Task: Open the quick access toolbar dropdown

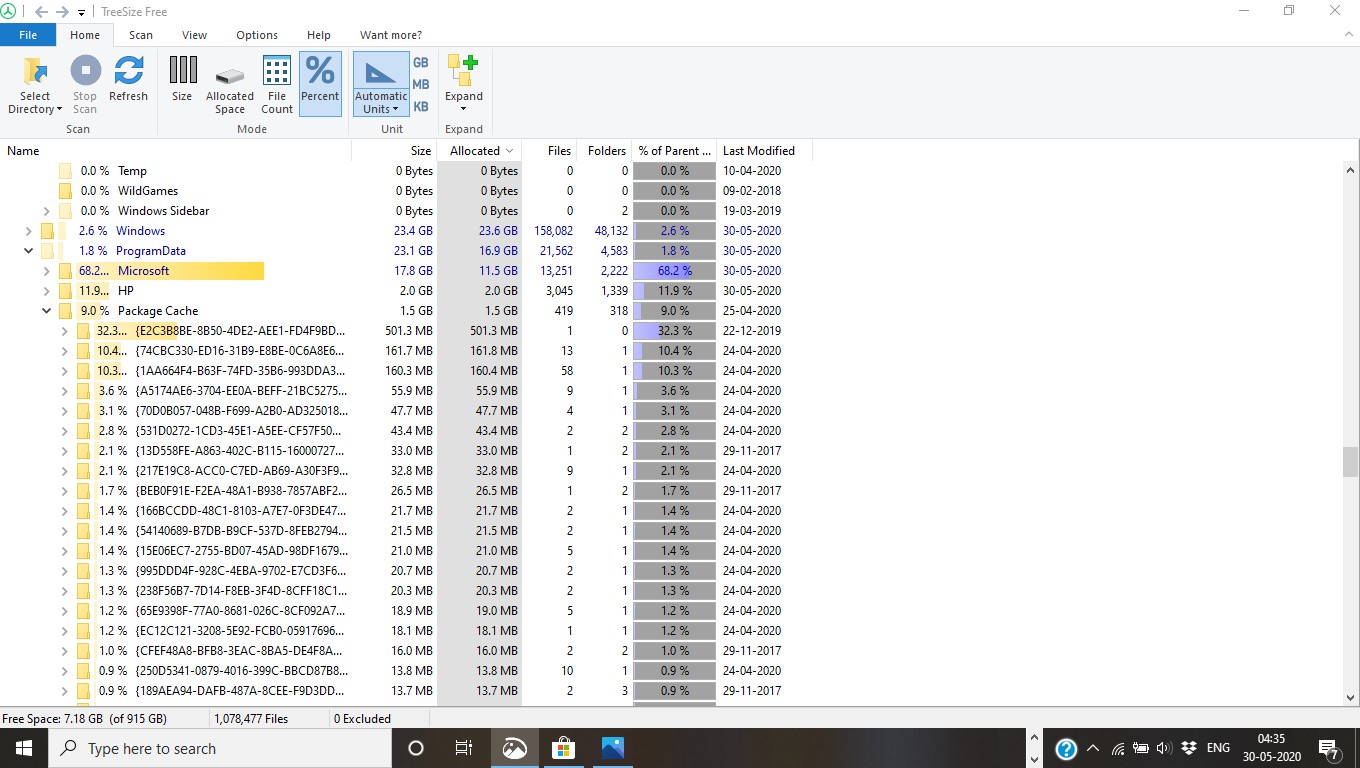Action: pos(81,13)
